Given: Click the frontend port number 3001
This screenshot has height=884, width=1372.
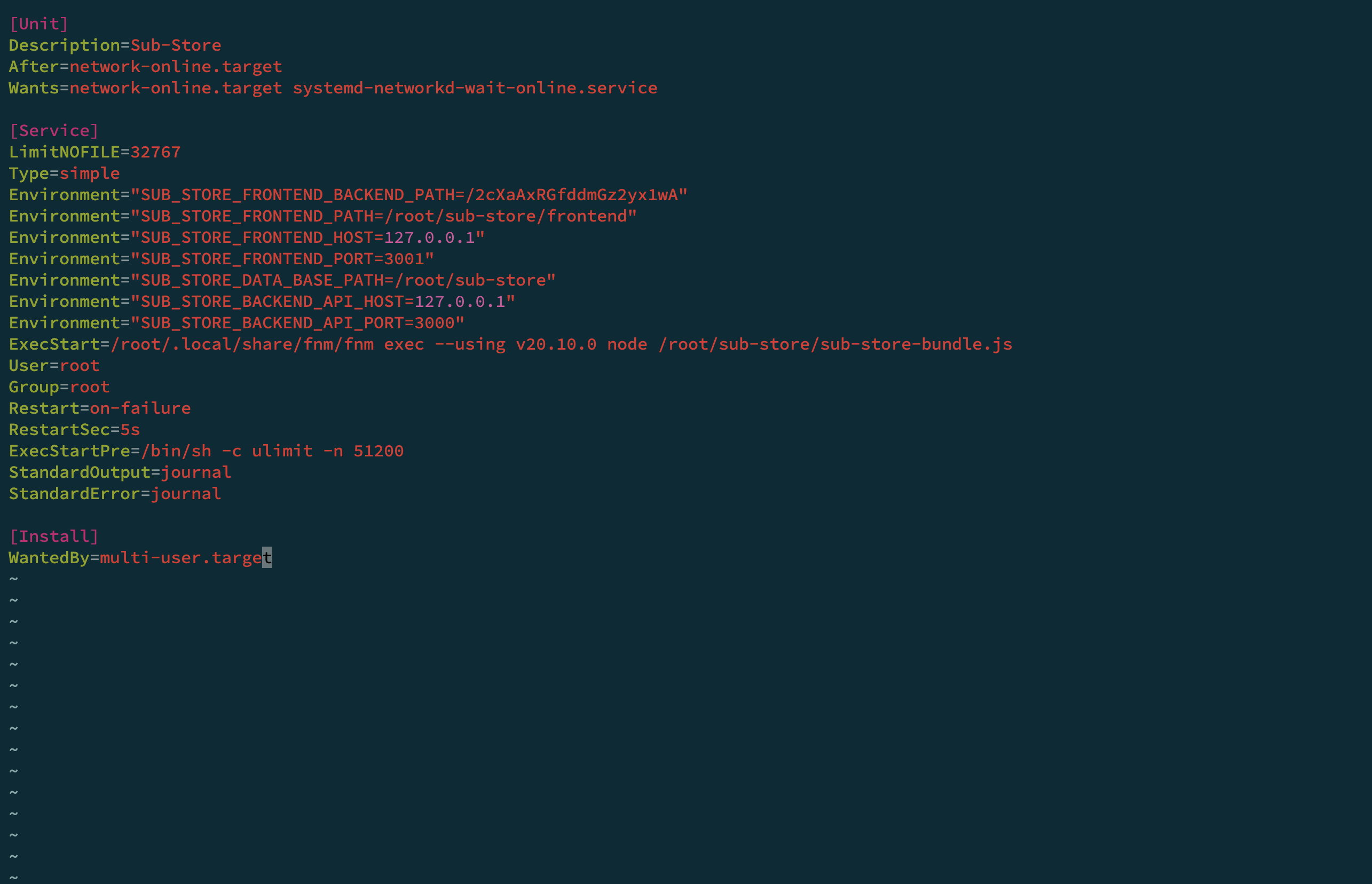Looking at the screenshot, I should [404, 259].
